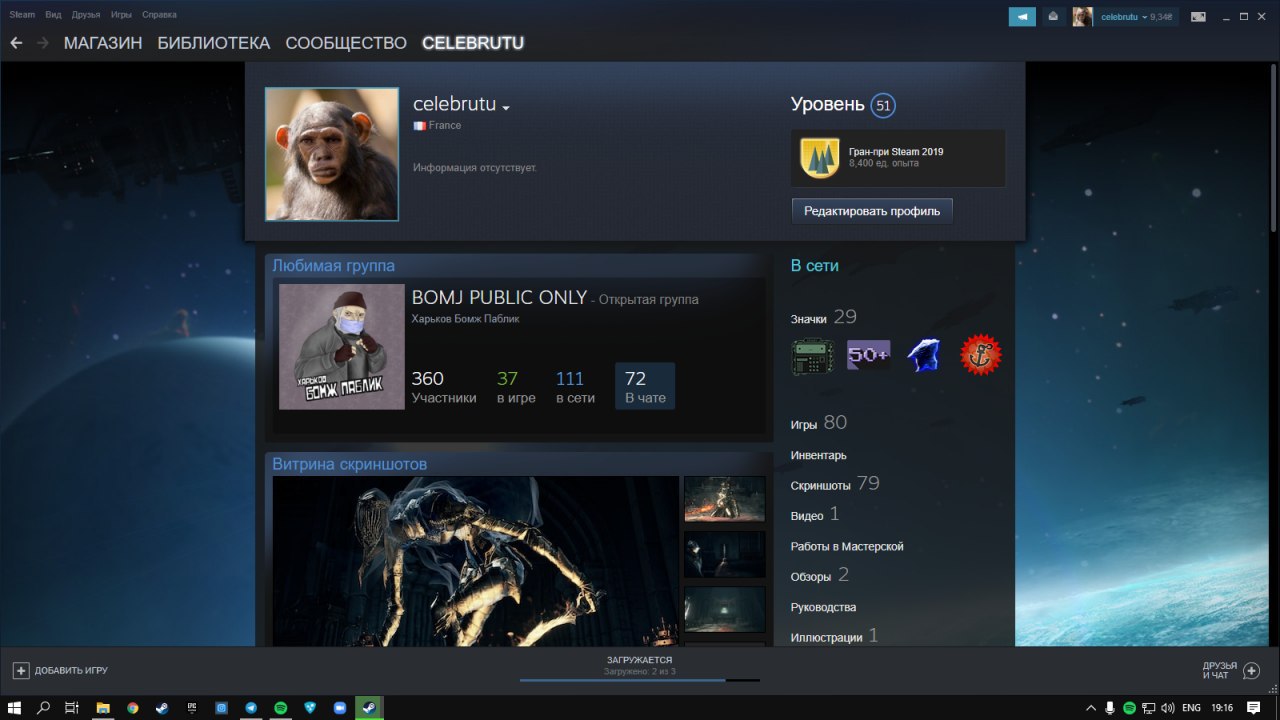Click ДОБАВИТЬ ИГРУ button
This screenshot has height=720, width=1280.
[60, 670]
